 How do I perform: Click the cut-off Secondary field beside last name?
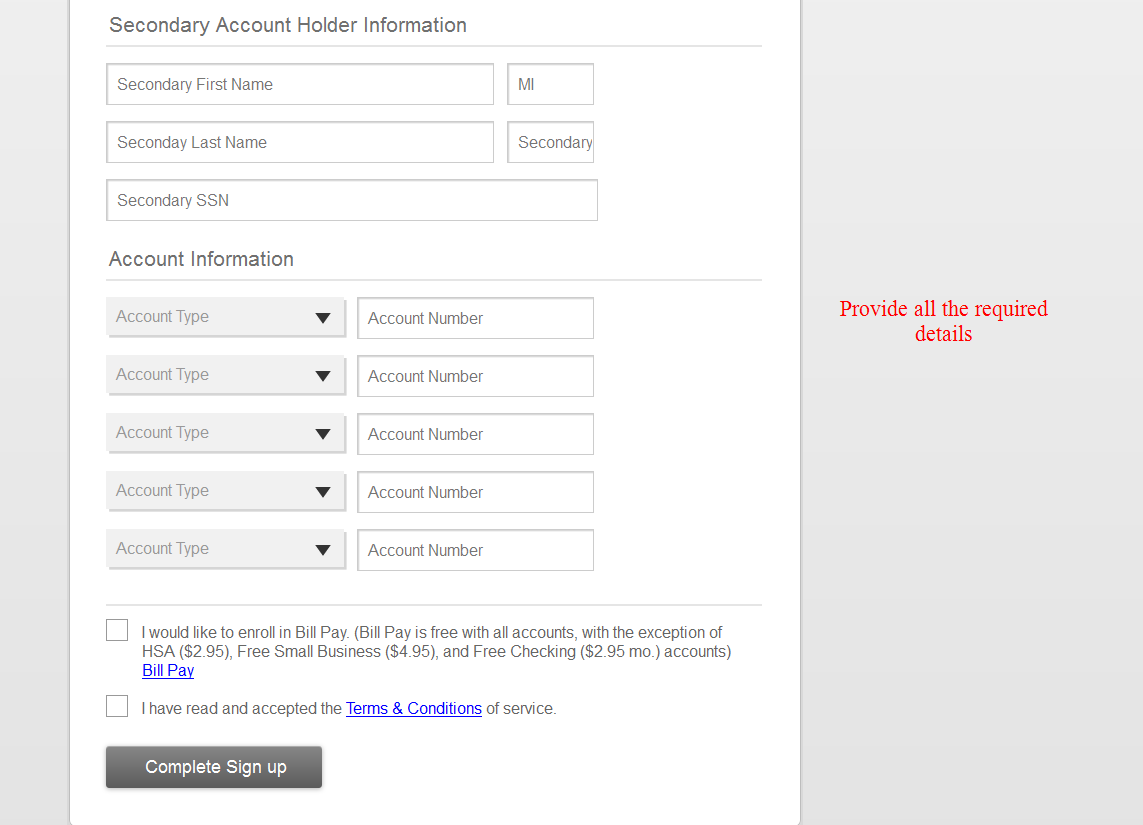click(550, 142)
